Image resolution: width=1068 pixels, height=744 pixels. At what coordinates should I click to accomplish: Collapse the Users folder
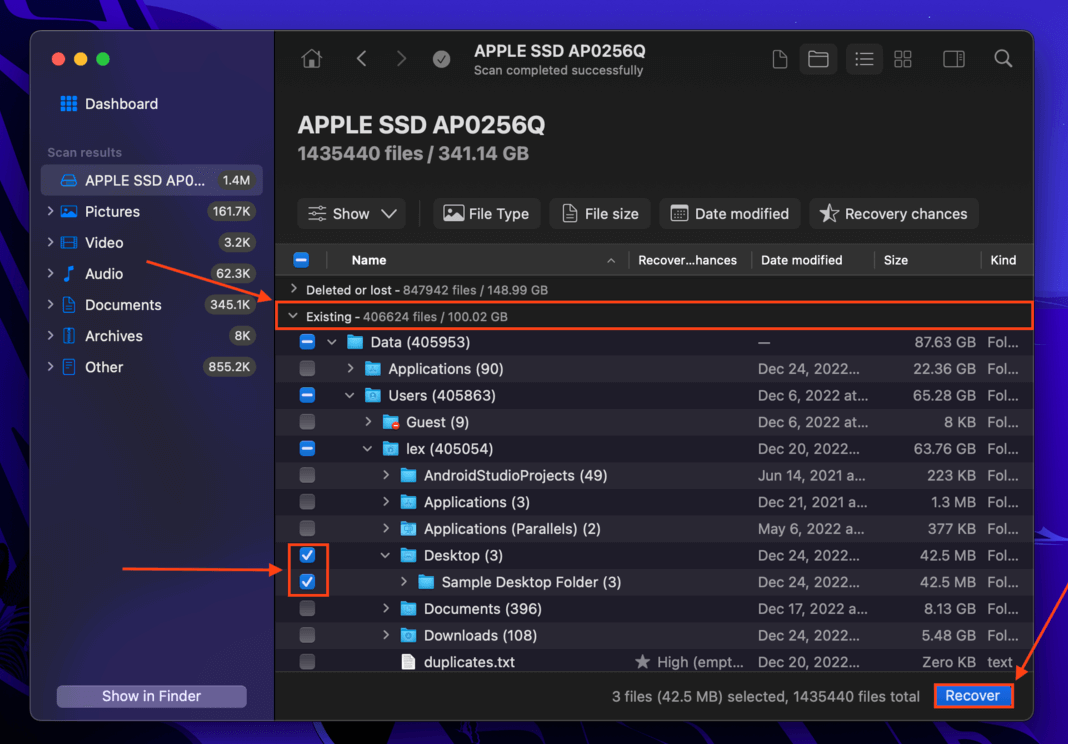click(349, 395)
